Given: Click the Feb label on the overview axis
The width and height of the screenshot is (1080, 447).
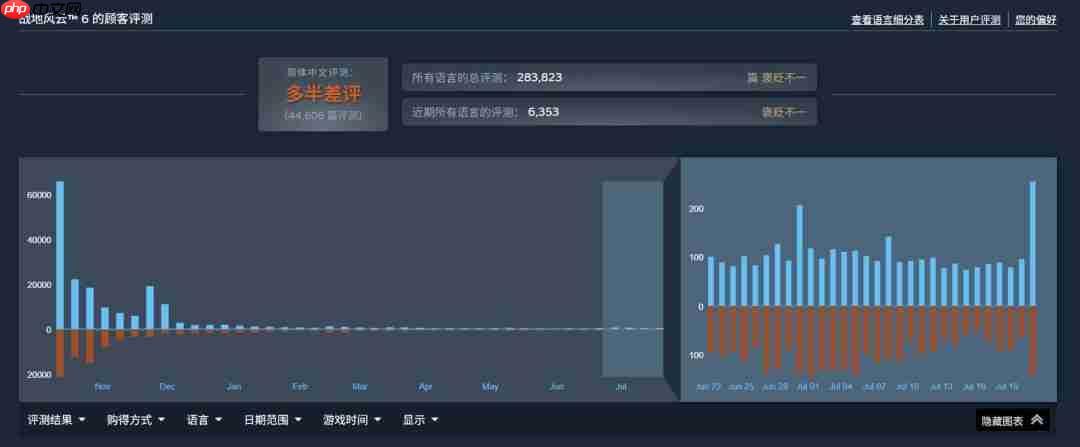Looking at the screenshot, I should tap(300, 387).
